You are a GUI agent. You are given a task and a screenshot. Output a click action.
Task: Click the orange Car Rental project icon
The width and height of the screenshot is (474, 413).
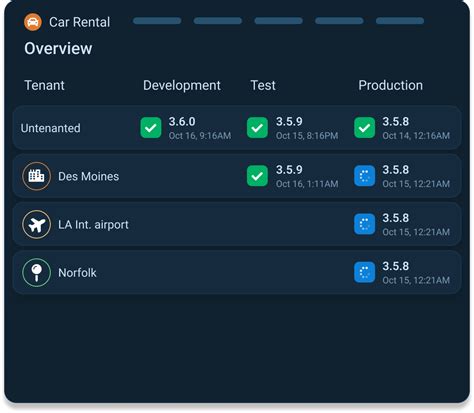pos(33,22)
